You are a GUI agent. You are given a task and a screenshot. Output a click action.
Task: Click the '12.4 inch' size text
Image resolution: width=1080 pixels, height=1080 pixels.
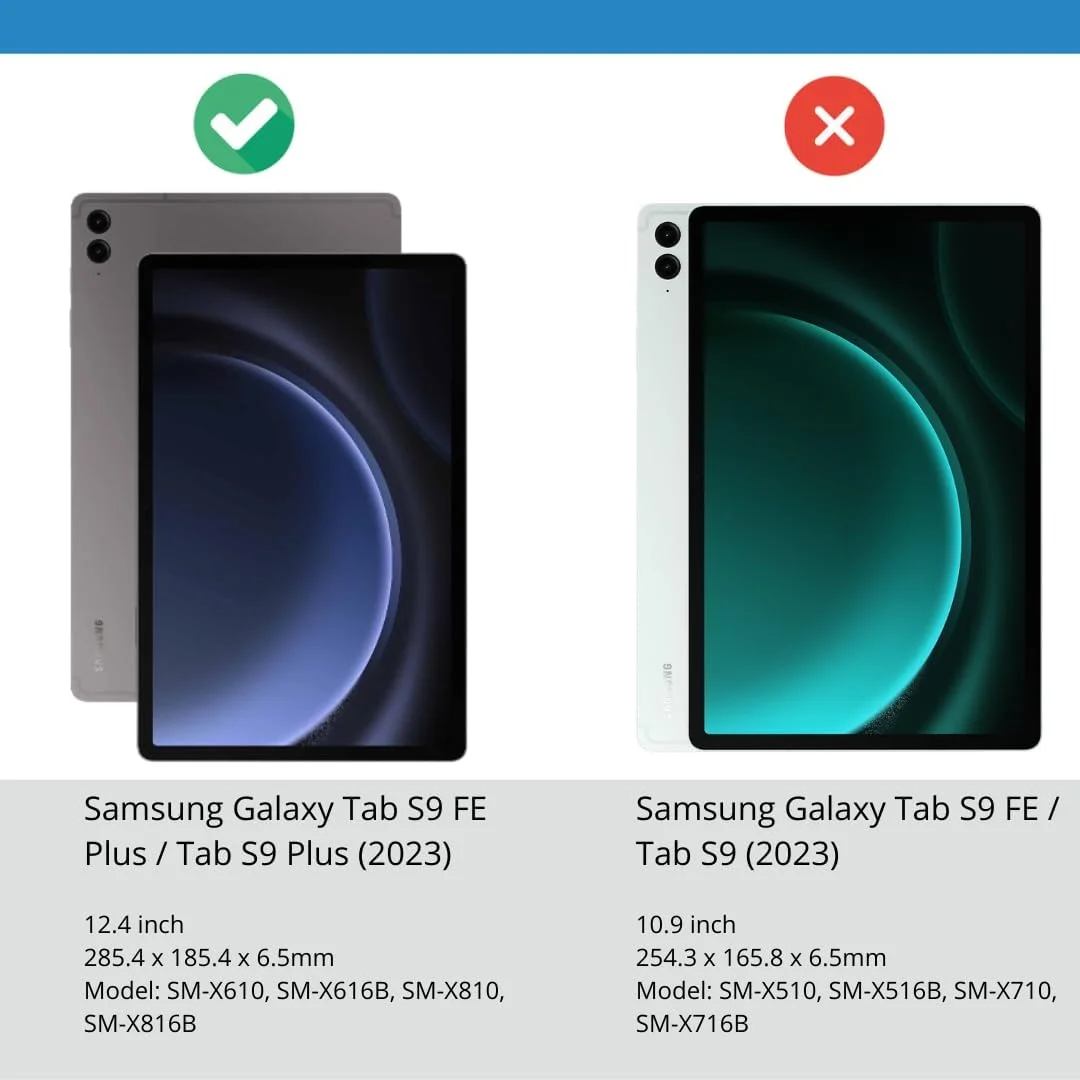pyautogui.click(x=134, y=924)
